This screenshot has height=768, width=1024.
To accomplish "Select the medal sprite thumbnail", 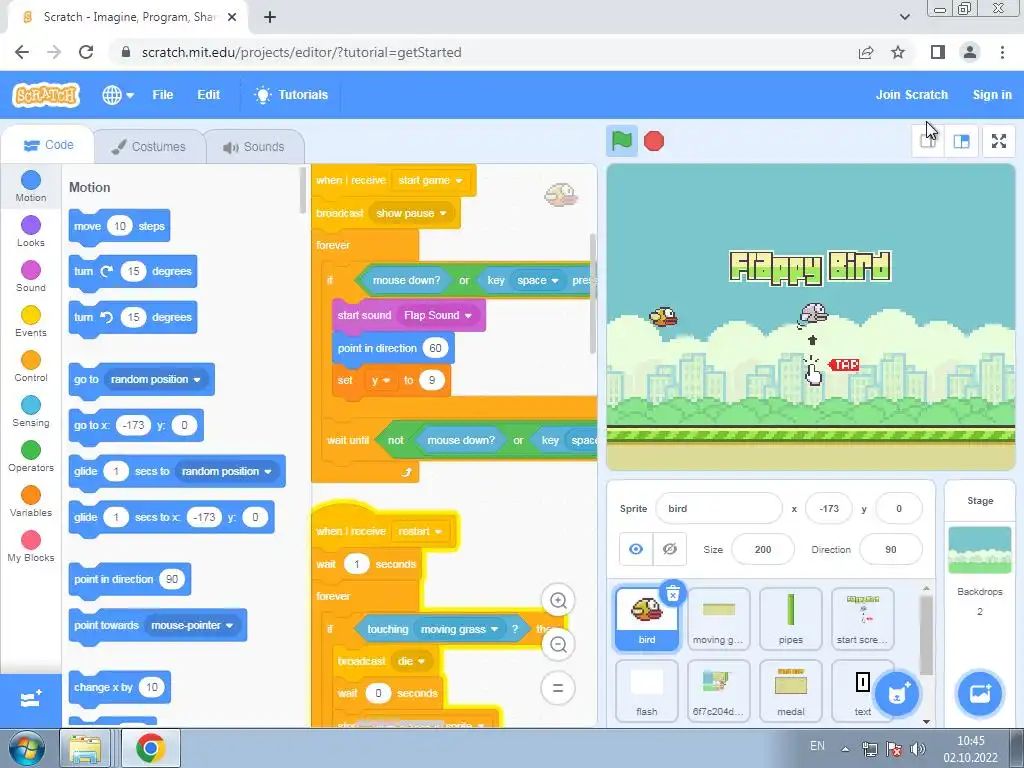I will click(790, 691).
